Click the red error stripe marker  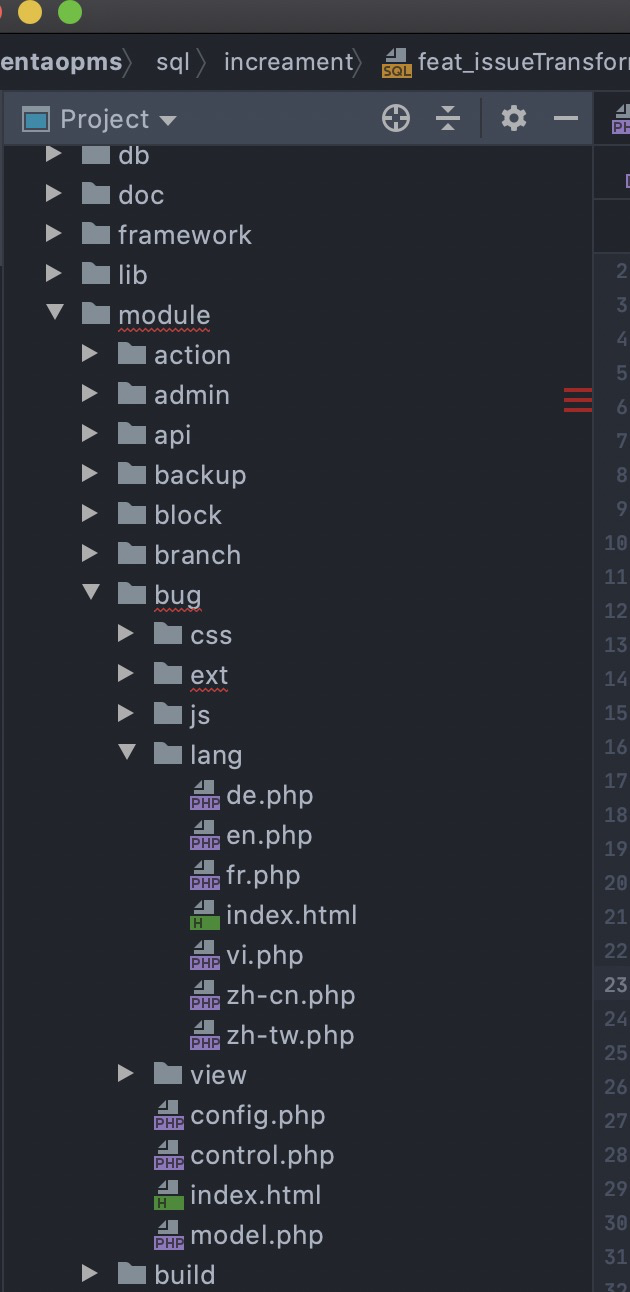coord(577,401)
